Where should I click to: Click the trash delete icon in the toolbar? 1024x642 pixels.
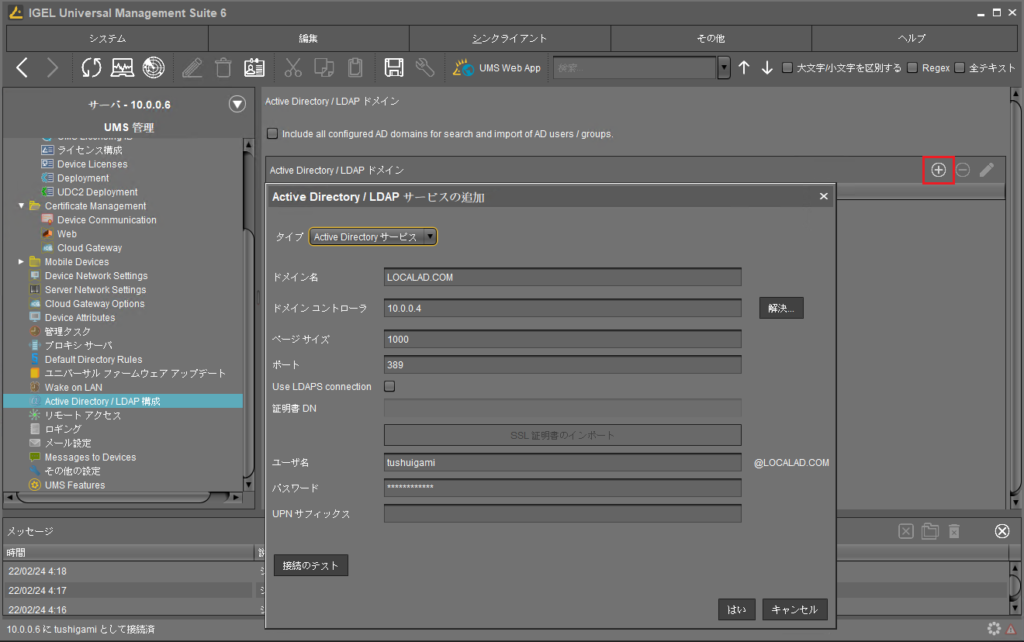coord(223,67)
